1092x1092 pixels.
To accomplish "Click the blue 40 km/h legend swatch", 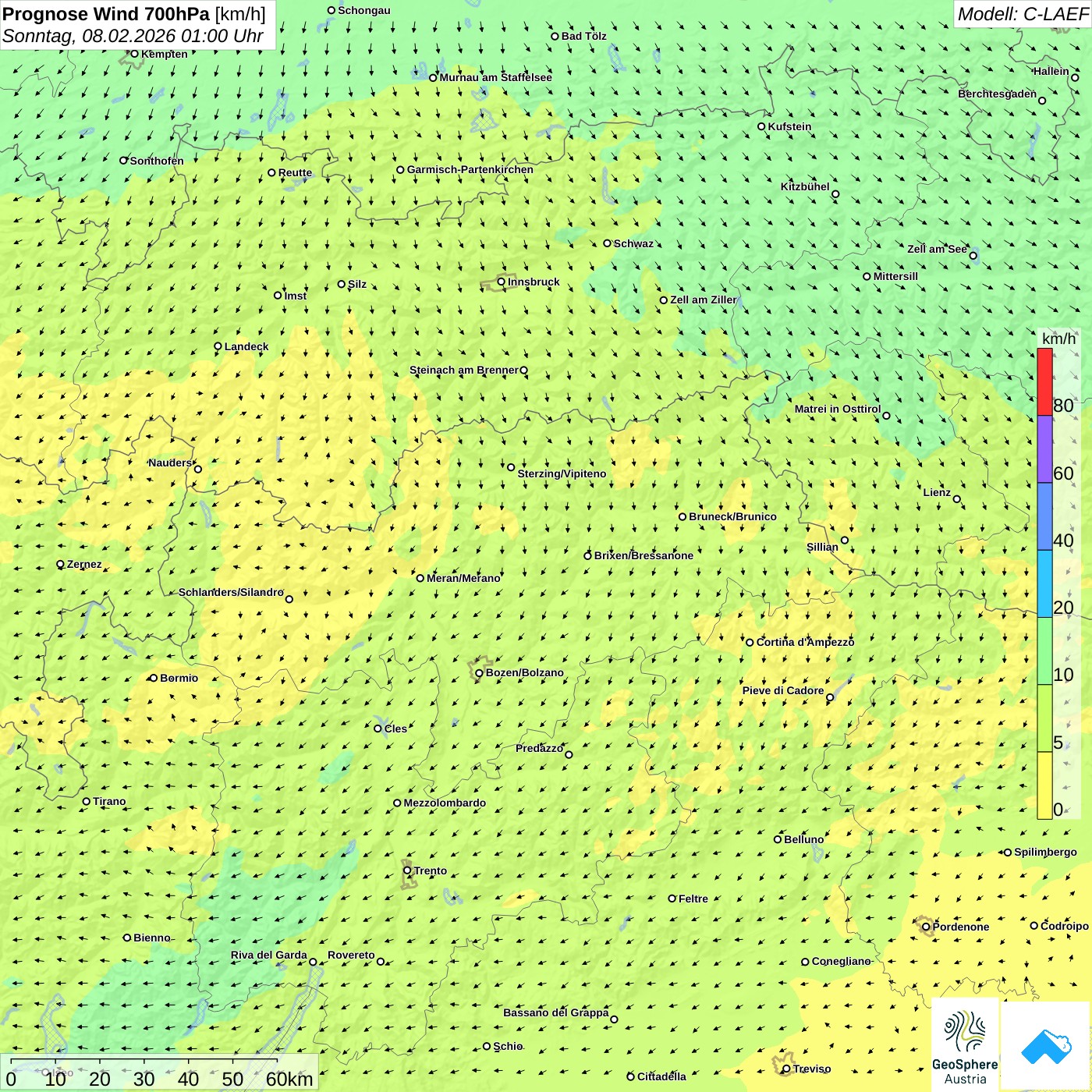I will click(x=1044, y=516).
